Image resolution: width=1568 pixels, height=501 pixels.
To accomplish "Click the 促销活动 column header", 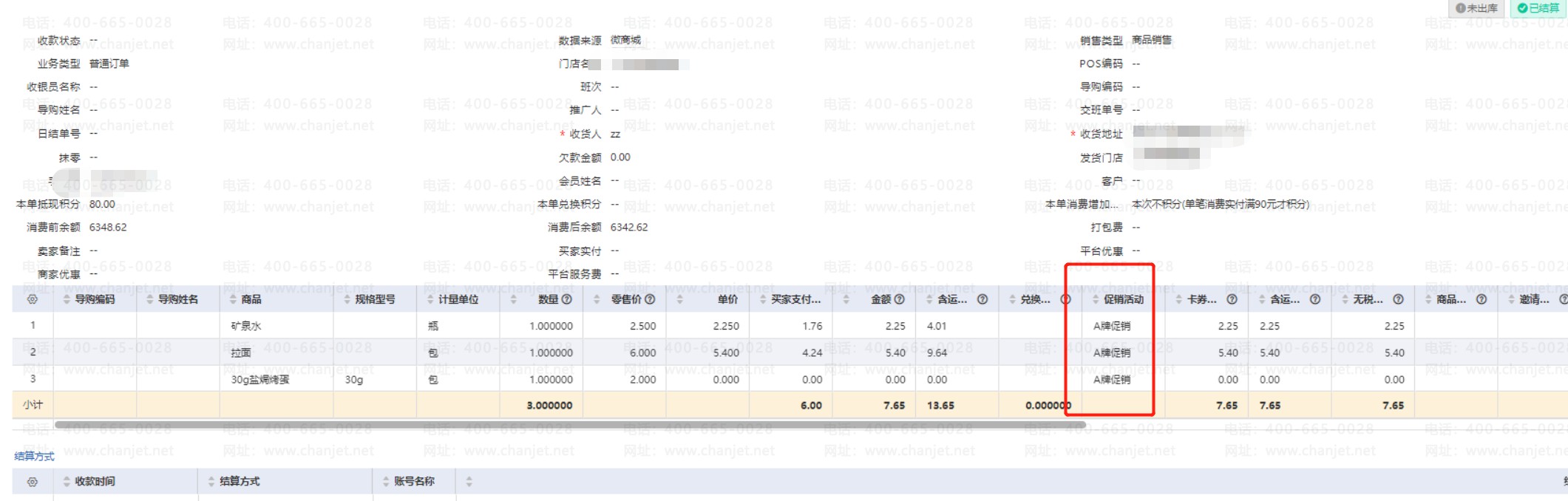I will [1124, 299].
